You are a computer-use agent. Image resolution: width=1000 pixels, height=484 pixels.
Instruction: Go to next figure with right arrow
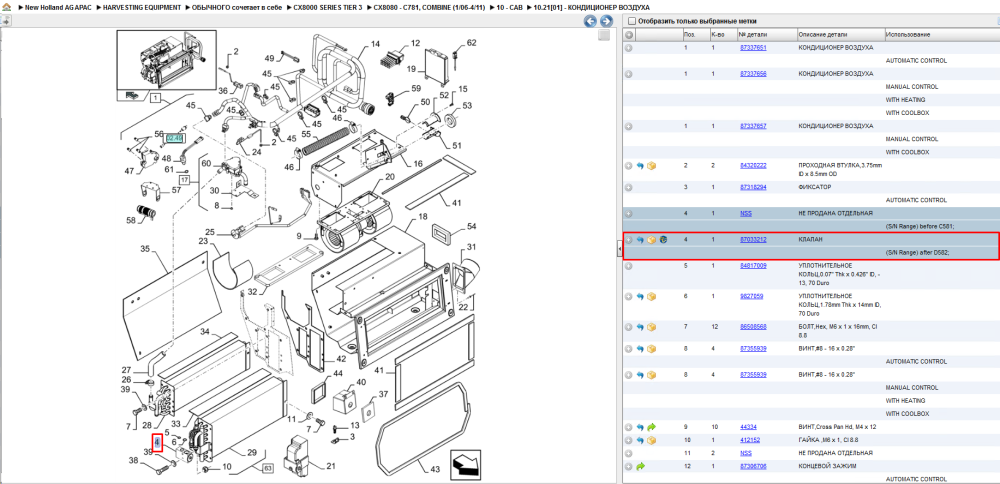coord(606,21)
